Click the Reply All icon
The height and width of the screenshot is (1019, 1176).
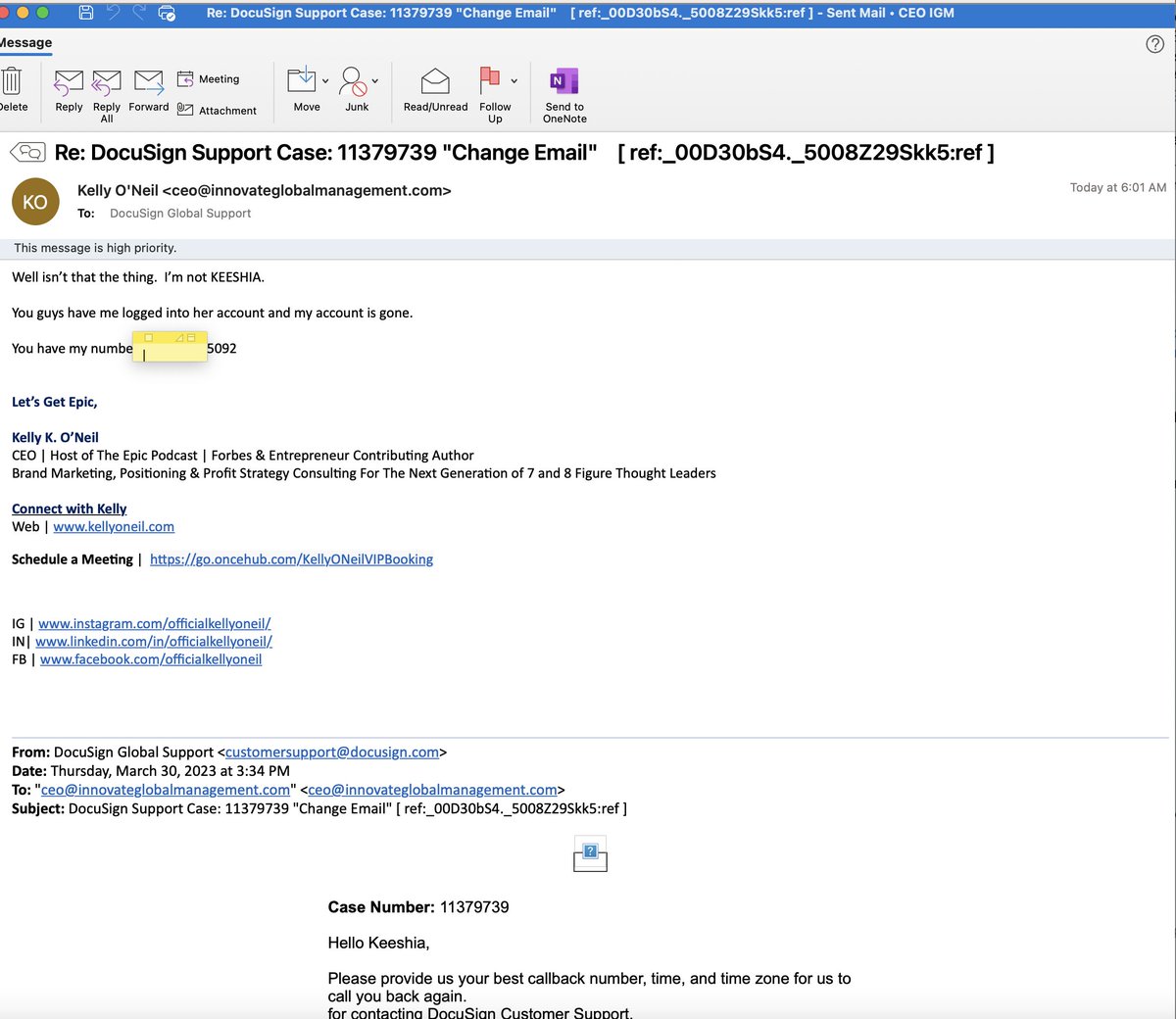(107, 82)
